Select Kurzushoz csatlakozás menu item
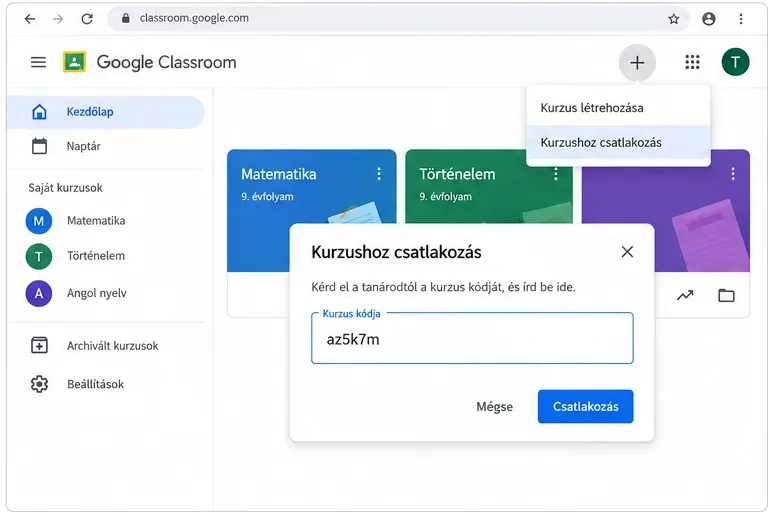 tap(618, 143)
